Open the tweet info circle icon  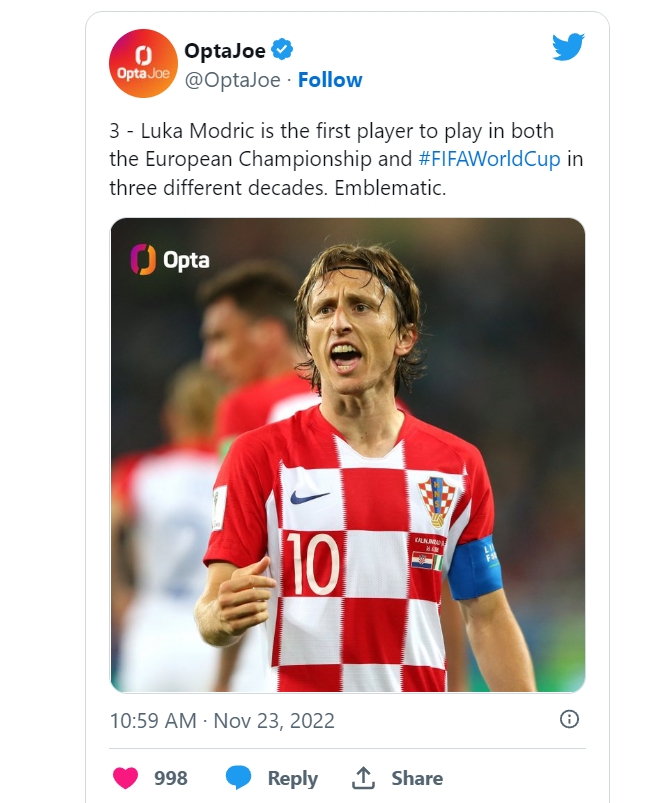(569, 719)
